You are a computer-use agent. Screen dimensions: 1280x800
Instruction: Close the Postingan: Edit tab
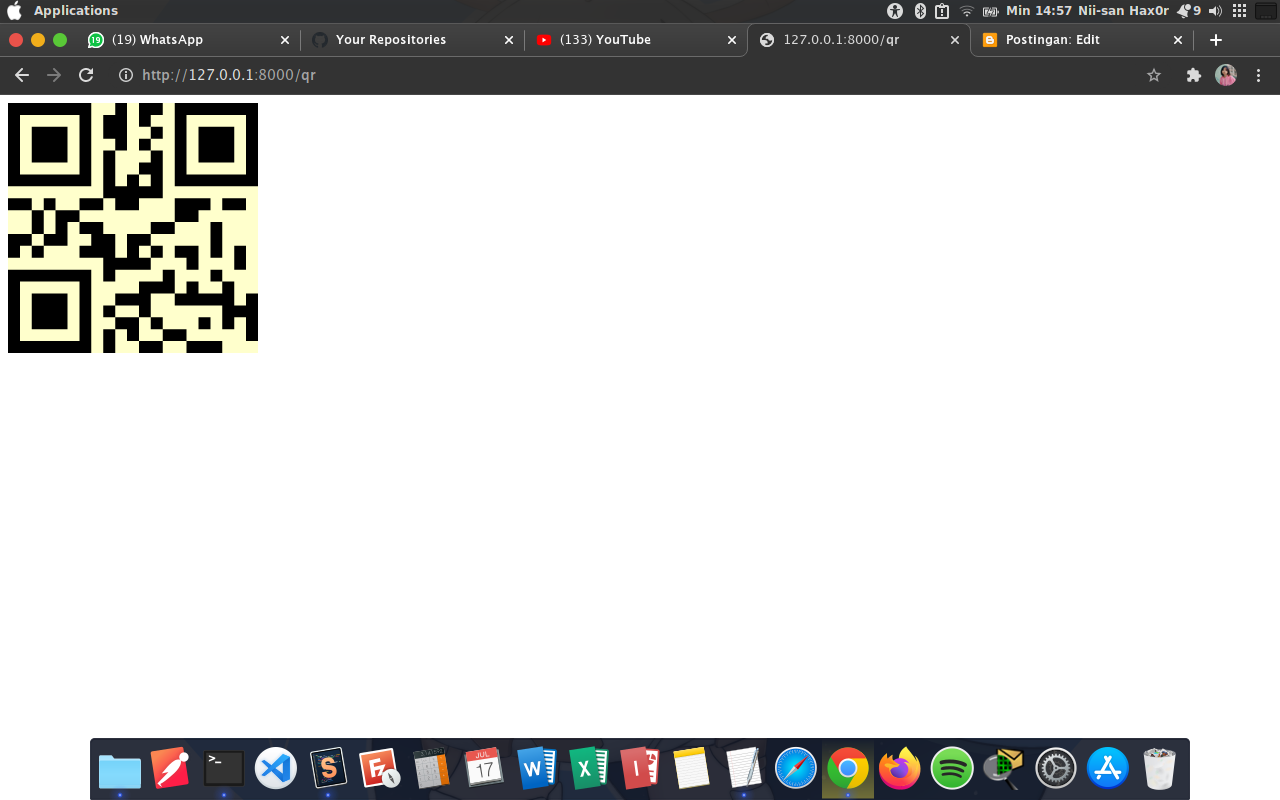1178,40
